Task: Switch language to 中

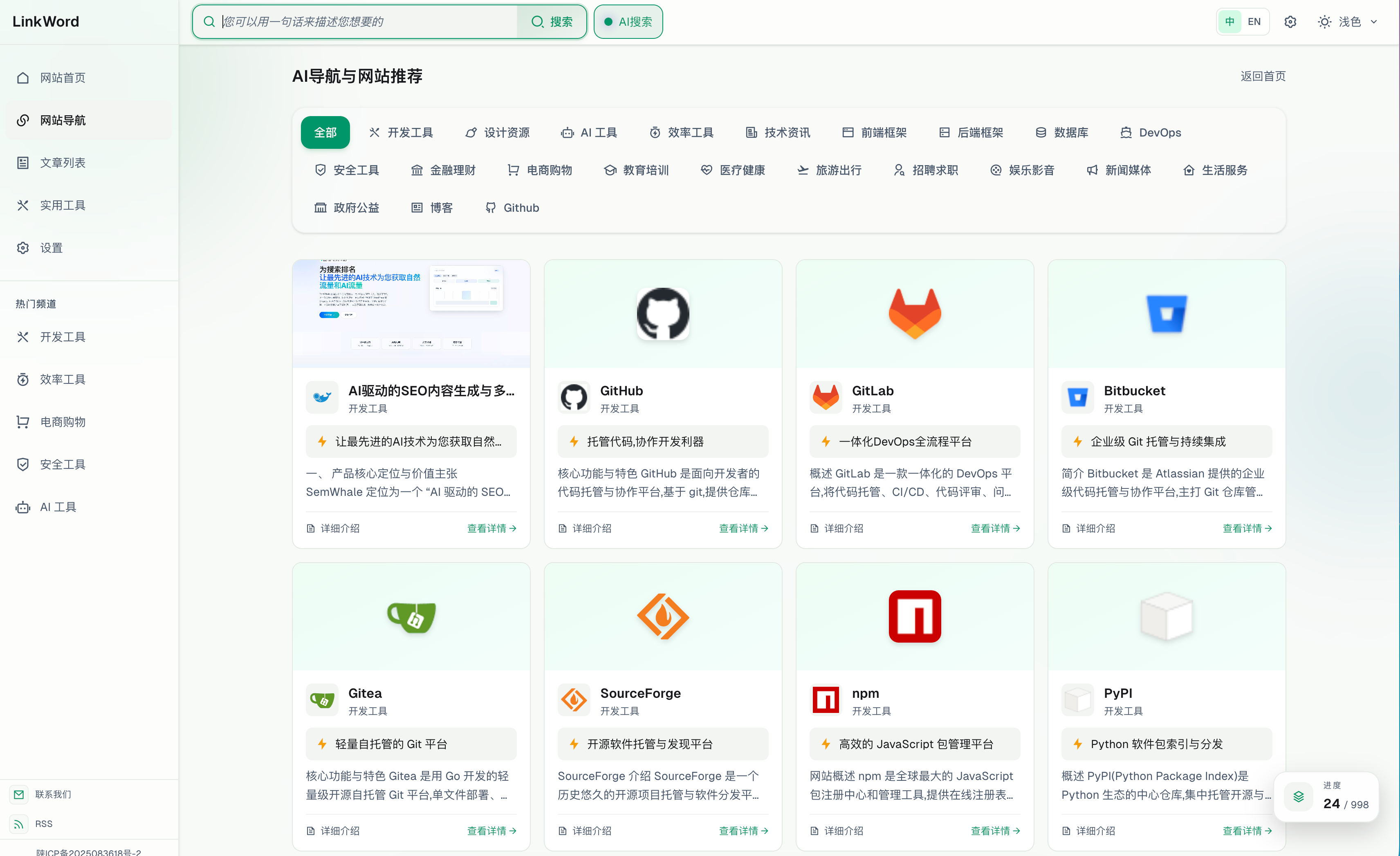Action: (1229, 22)
